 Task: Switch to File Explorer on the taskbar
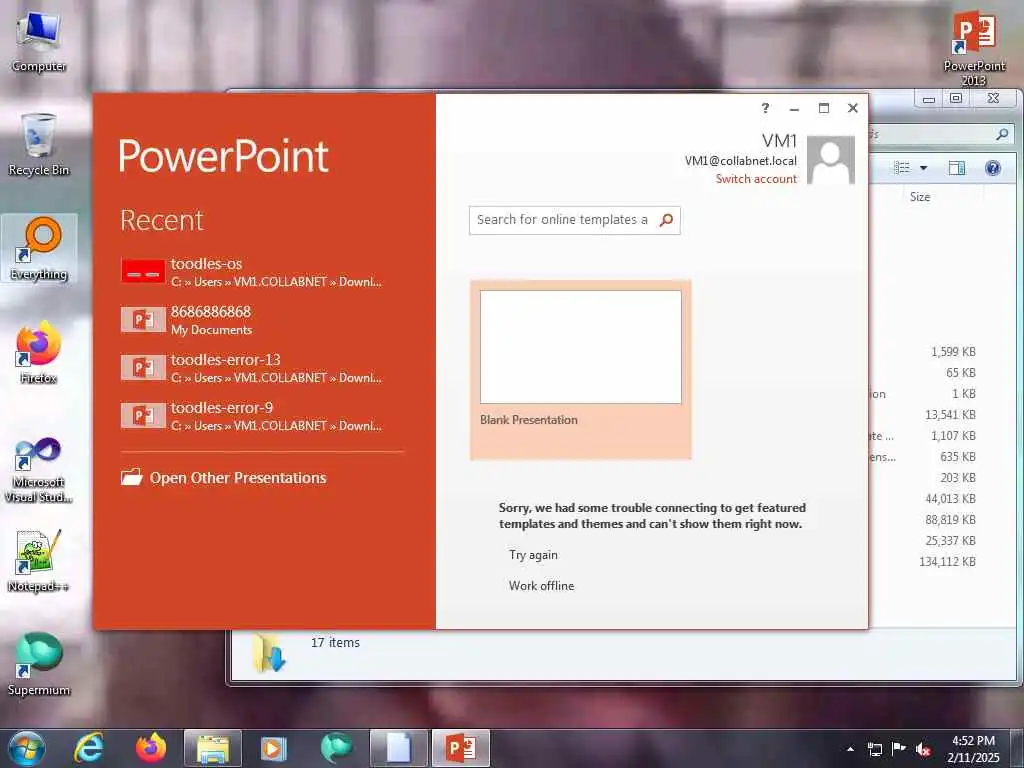pos(213,748)
